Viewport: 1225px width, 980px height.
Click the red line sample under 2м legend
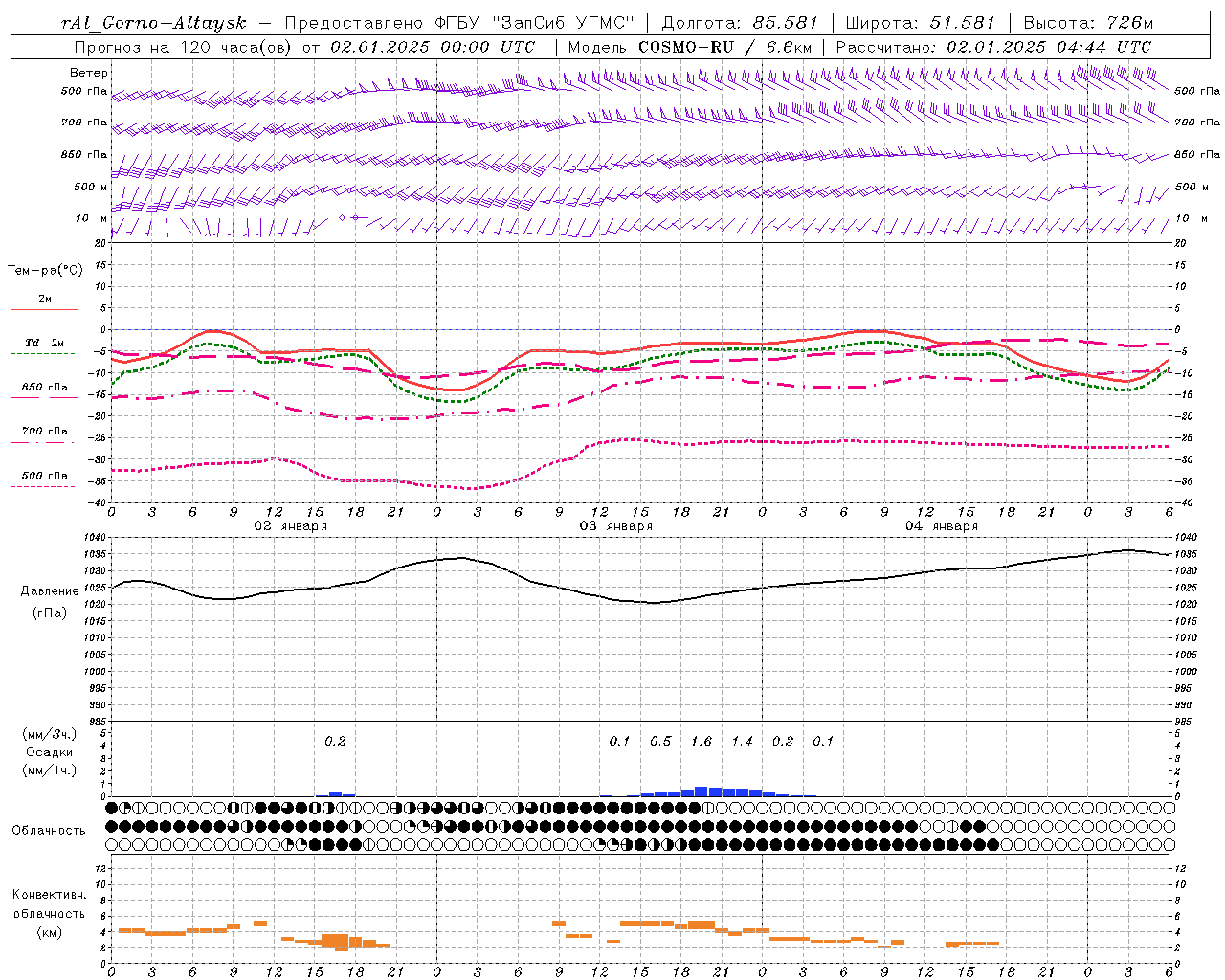click(44, 310)
